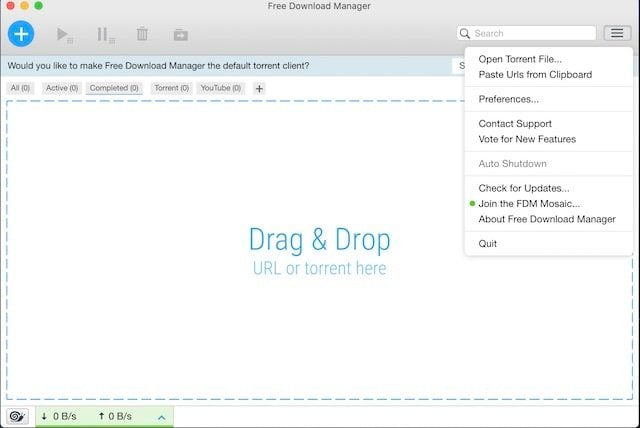640x428 pixels.
Task: Pause all downloads with the pause icon
Action: [105, 35]
